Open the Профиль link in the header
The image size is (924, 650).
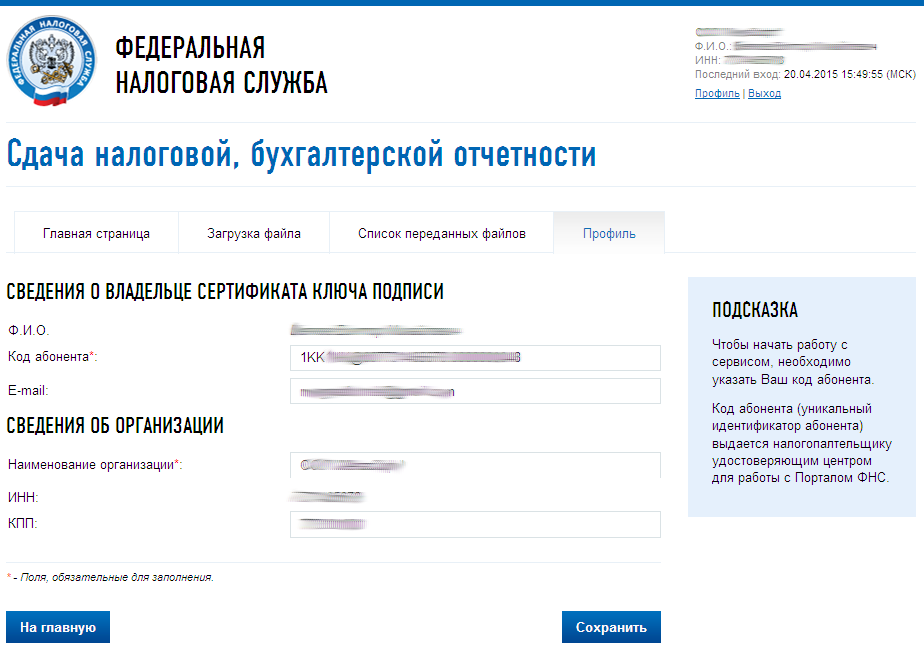(717, 93)
